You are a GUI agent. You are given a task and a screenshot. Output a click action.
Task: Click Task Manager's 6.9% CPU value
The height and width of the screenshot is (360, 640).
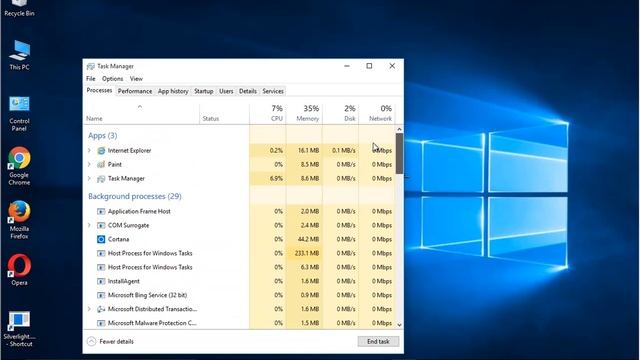click(x=276, y=178)
